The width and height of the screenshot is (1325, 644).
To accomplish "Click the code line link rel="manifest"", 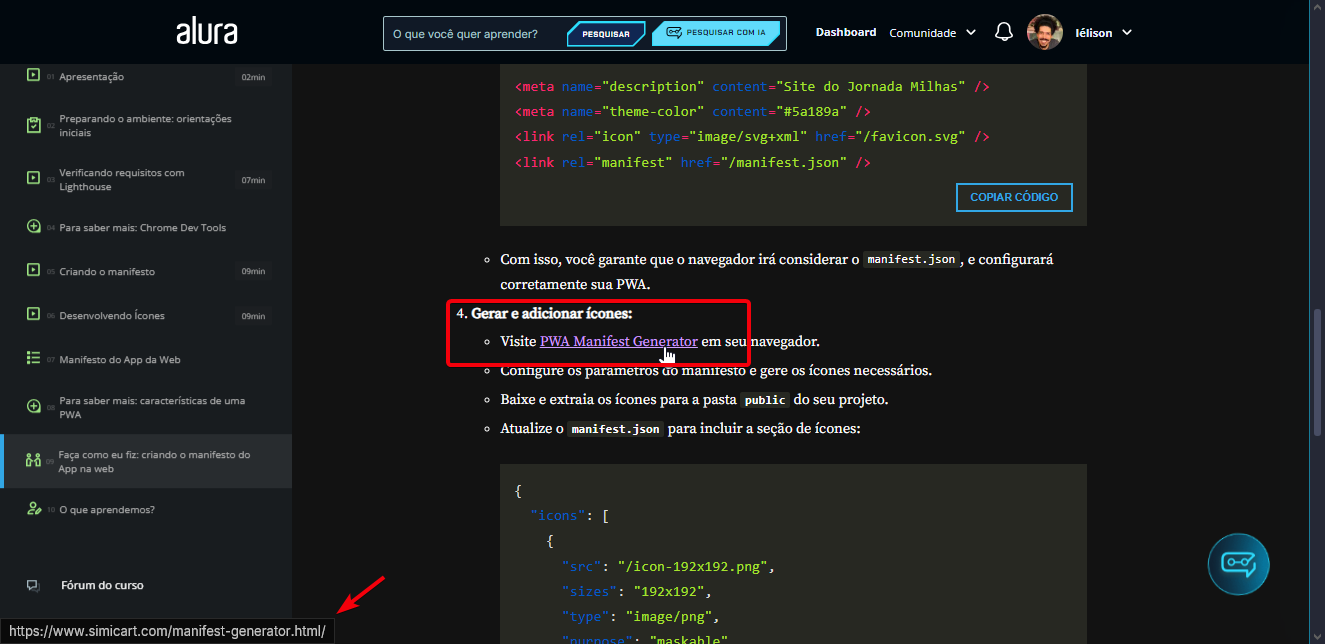I will pyautogui.click(x=692, y=161).
